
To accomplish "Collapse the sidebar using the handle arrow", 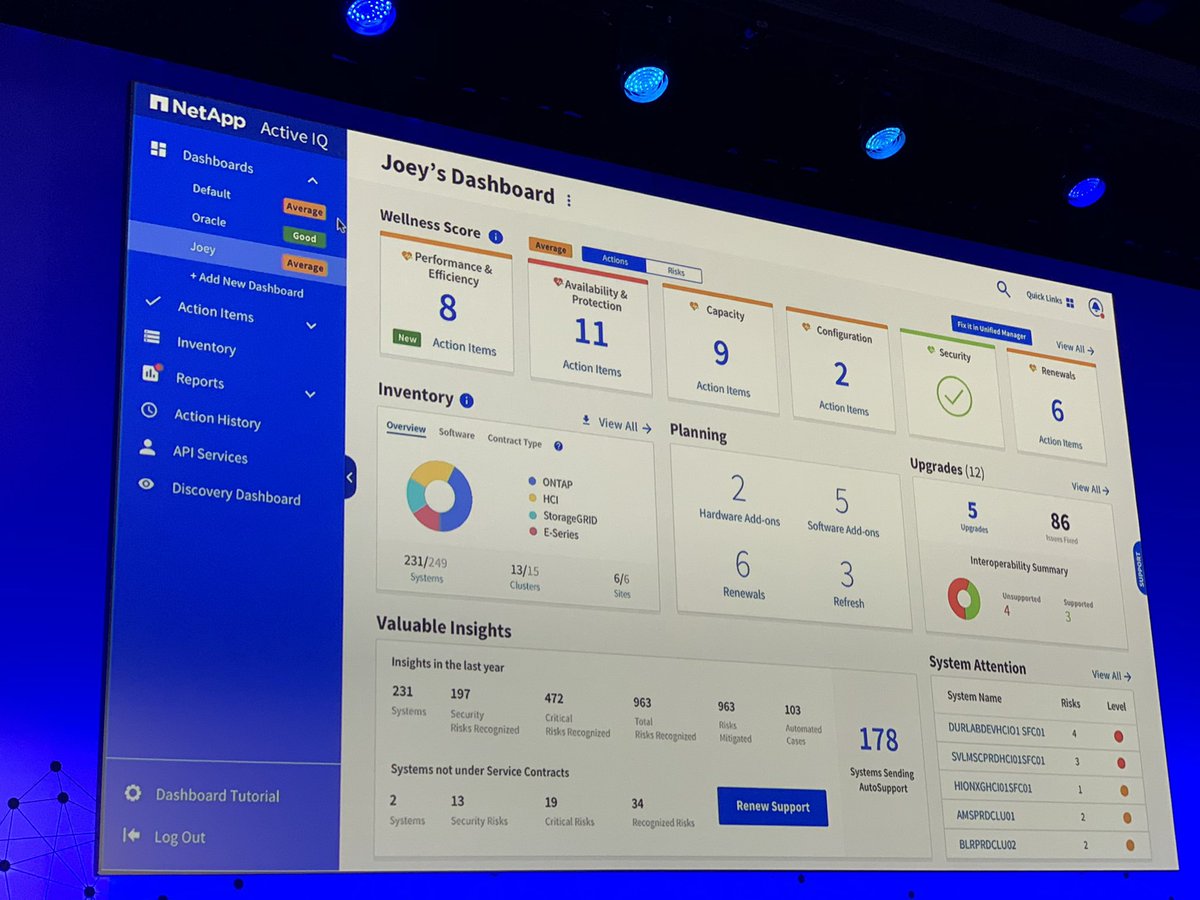I will (x=349, y=478).
